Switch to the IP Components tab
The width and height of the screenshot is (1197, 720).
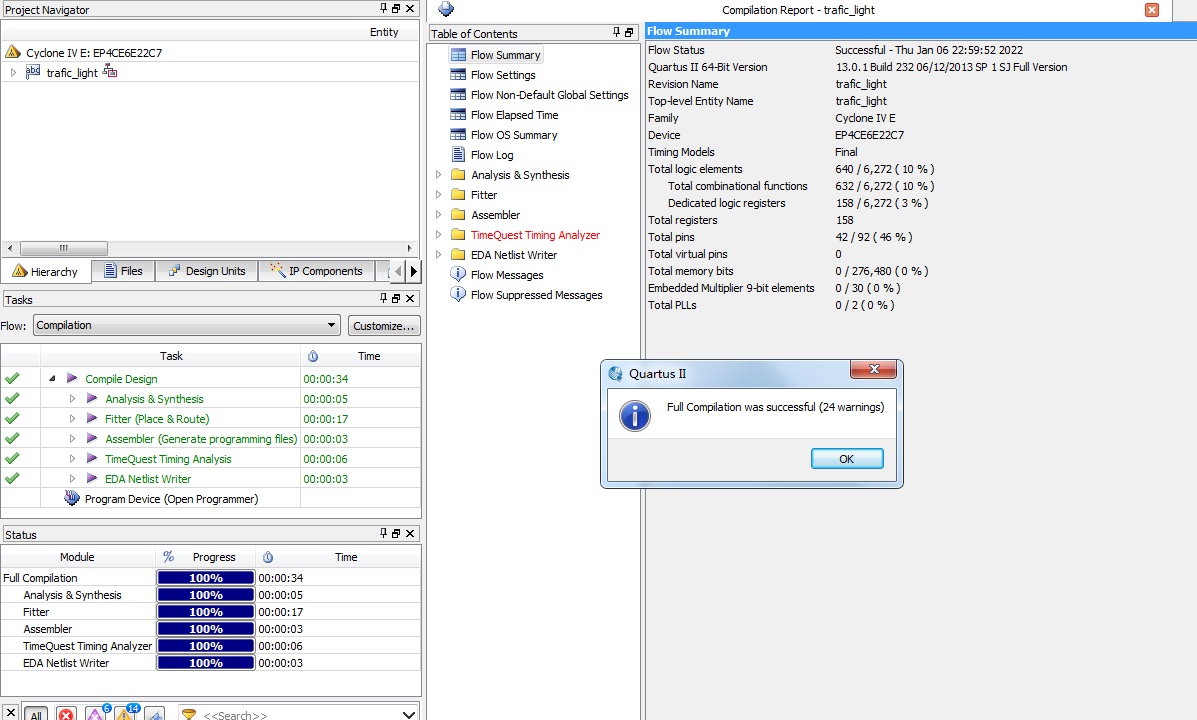click(x=316, y=271)
